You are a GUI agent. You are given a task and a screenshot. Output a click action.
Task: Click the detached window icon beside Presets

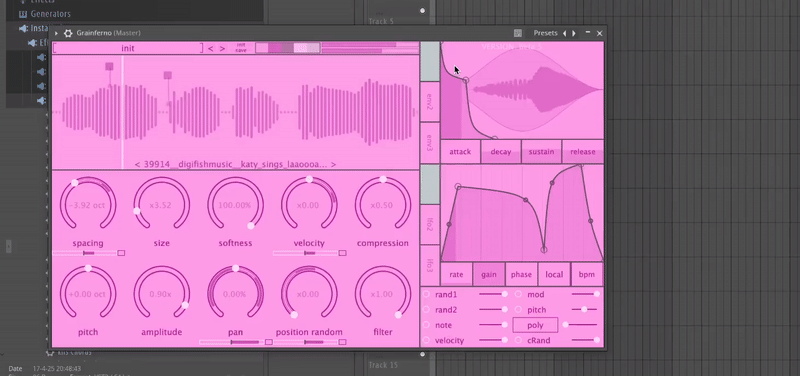coord(518,33)
